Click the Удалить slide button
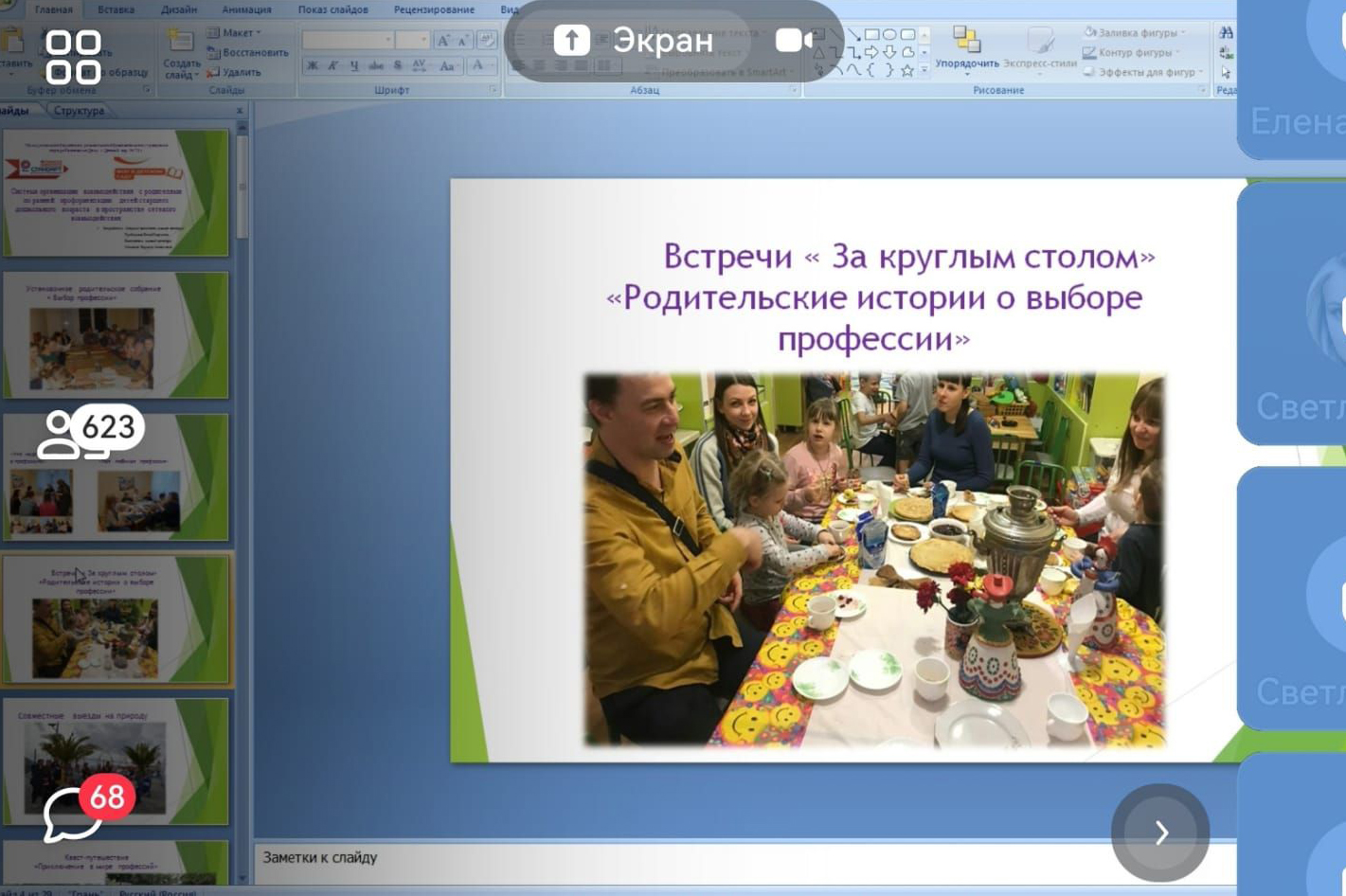 pos(234,72)
